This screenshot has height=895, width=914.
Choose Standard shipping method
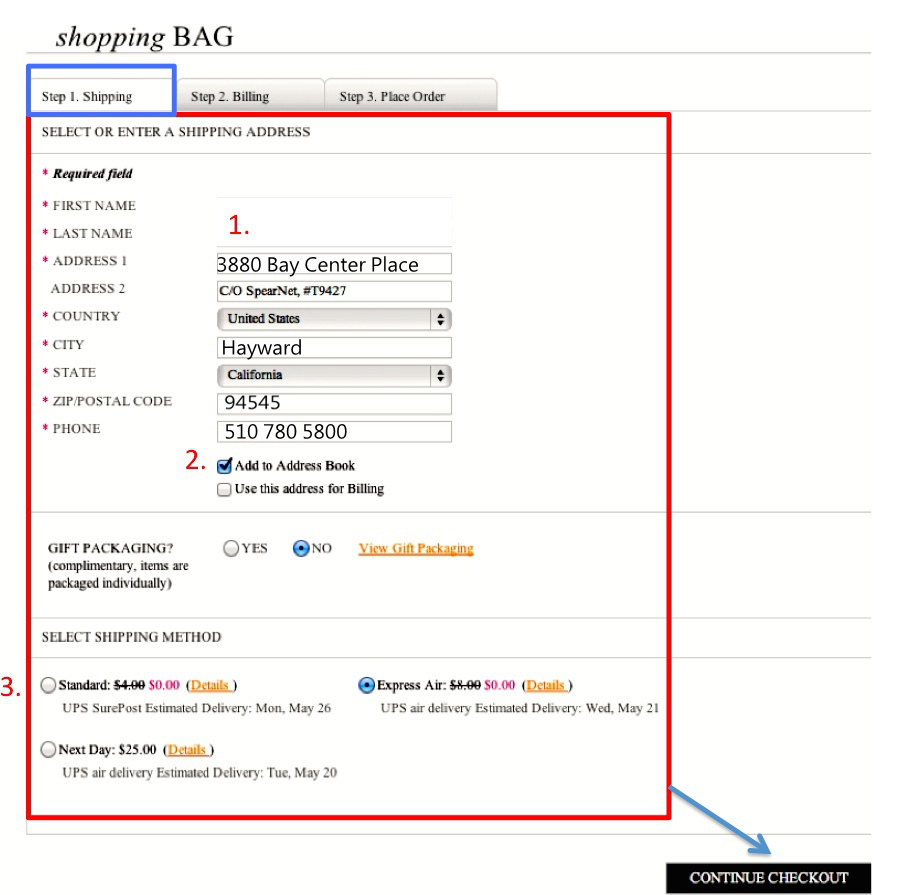pyautogui.click(x=48, y=685)
